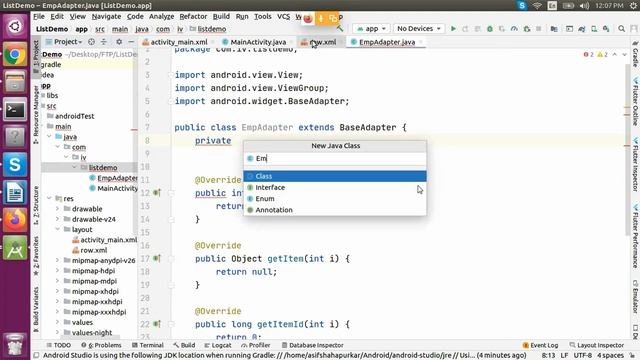
Task: Select Enum in New Java Class popup
Action: [x=335, y=199]
